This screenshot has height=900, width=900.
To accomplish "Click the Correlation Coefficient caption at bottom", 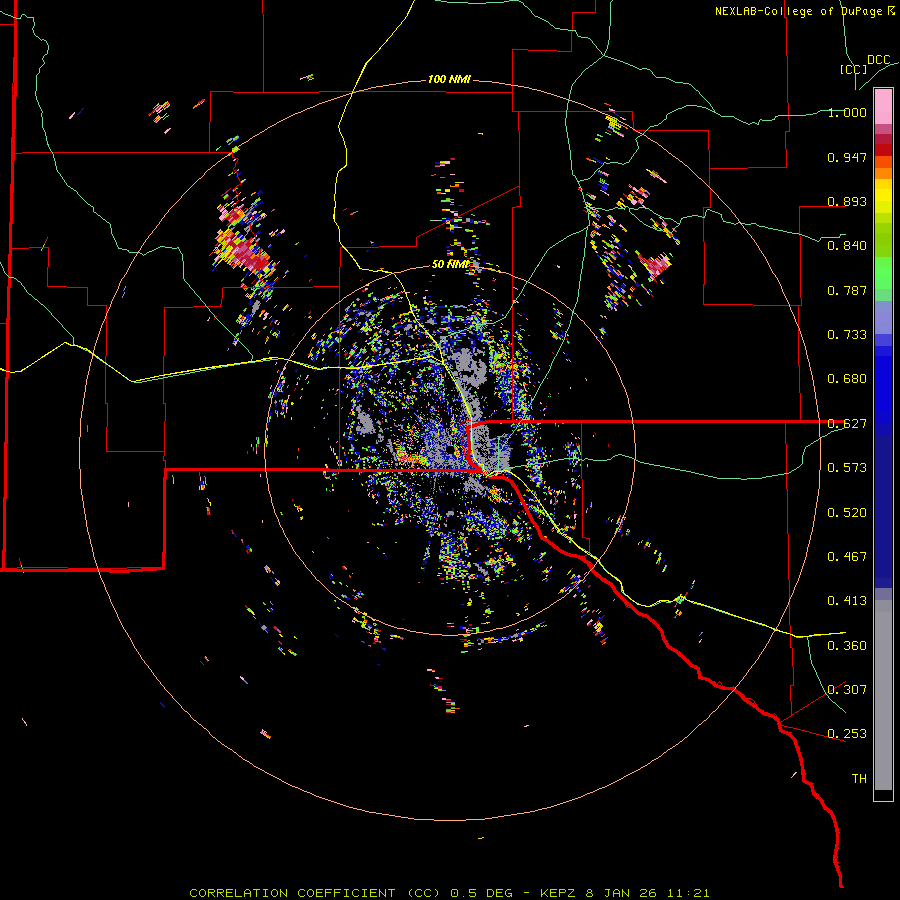I will click(x=449, y=893).
